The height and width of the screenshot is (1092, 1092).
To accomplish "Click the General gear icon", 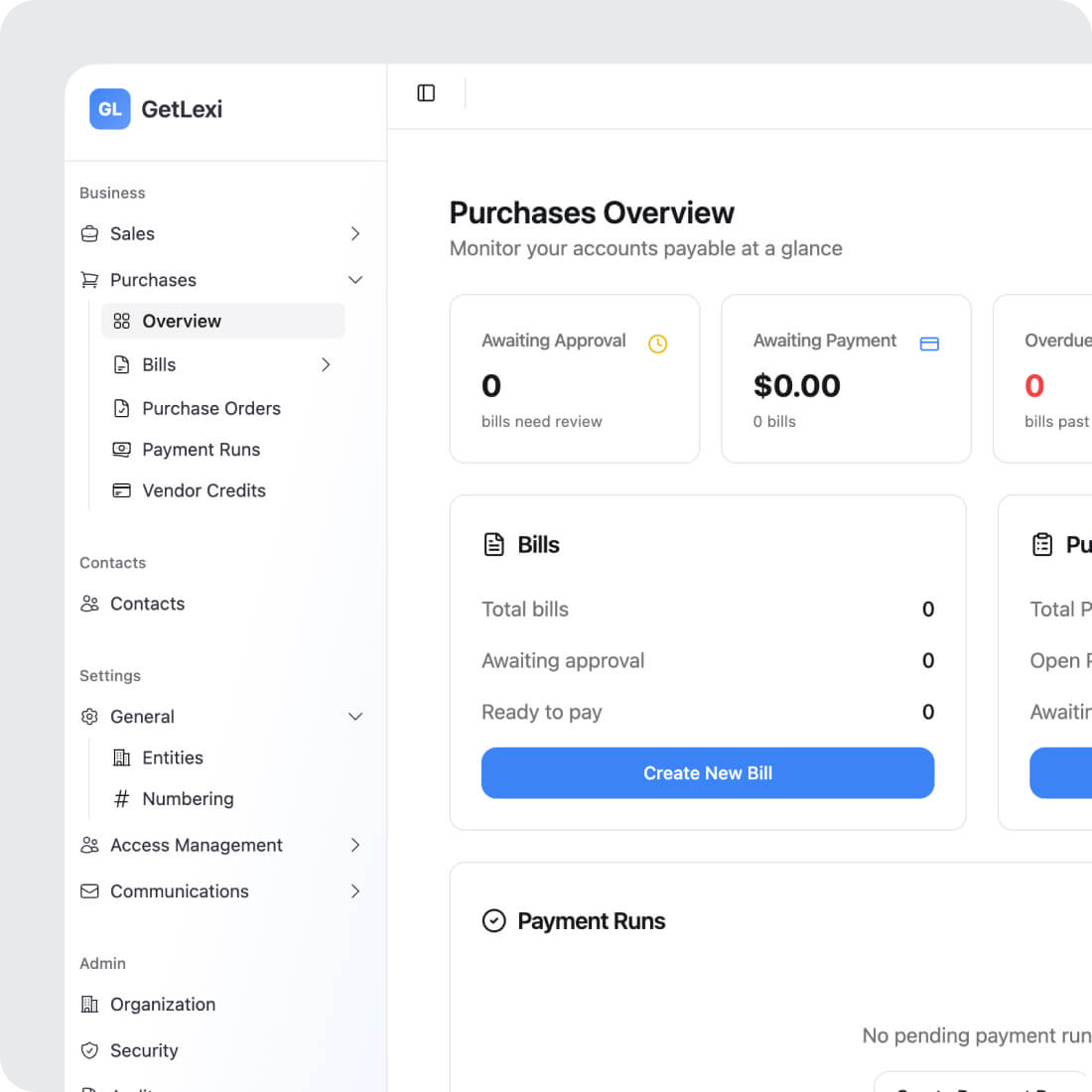I will click(89, 717).
